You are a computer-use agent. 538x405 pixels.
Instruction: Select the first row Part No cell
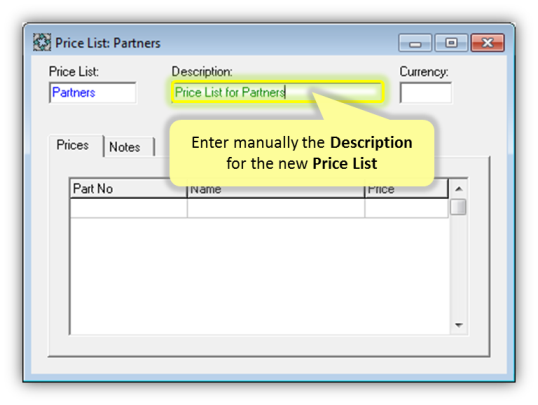[x=129, y=208]
